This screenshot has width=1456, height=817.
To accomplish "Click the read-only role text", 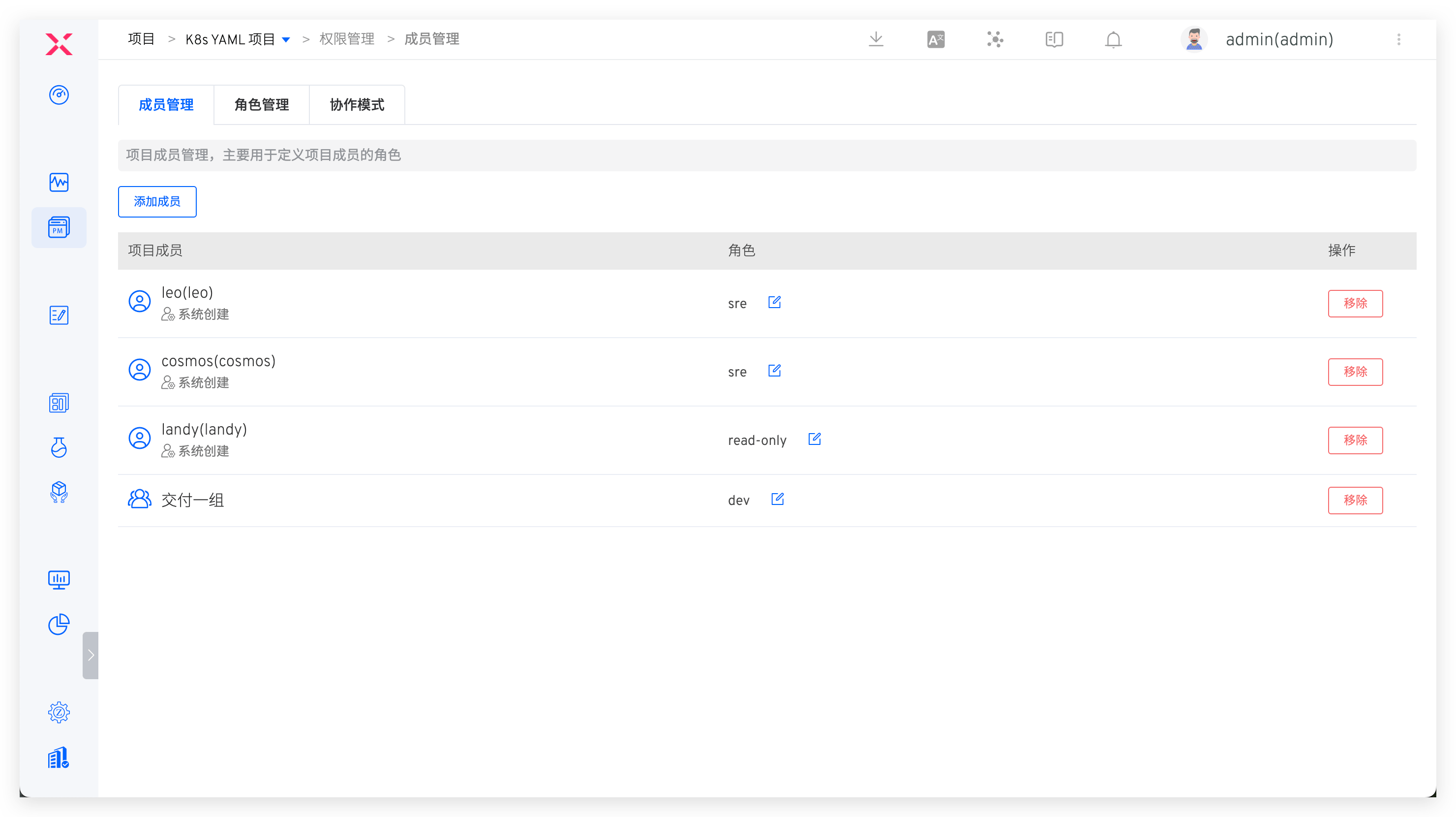I will click(758, 440).
